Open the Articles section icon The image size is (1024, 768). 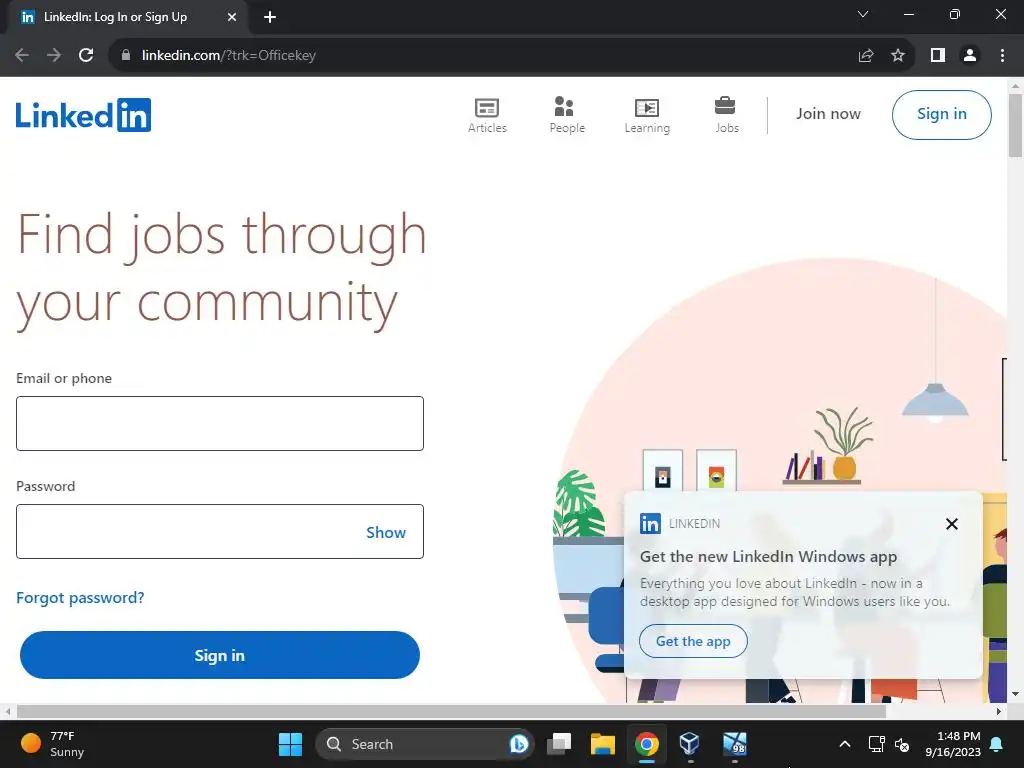[487, 107]
